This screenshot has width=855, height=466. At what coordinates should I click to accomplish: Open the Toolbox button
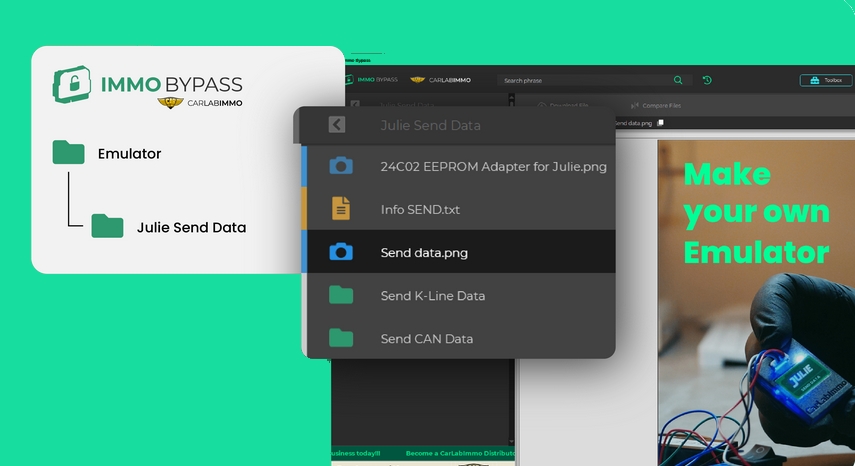click(x=826, y=80)
